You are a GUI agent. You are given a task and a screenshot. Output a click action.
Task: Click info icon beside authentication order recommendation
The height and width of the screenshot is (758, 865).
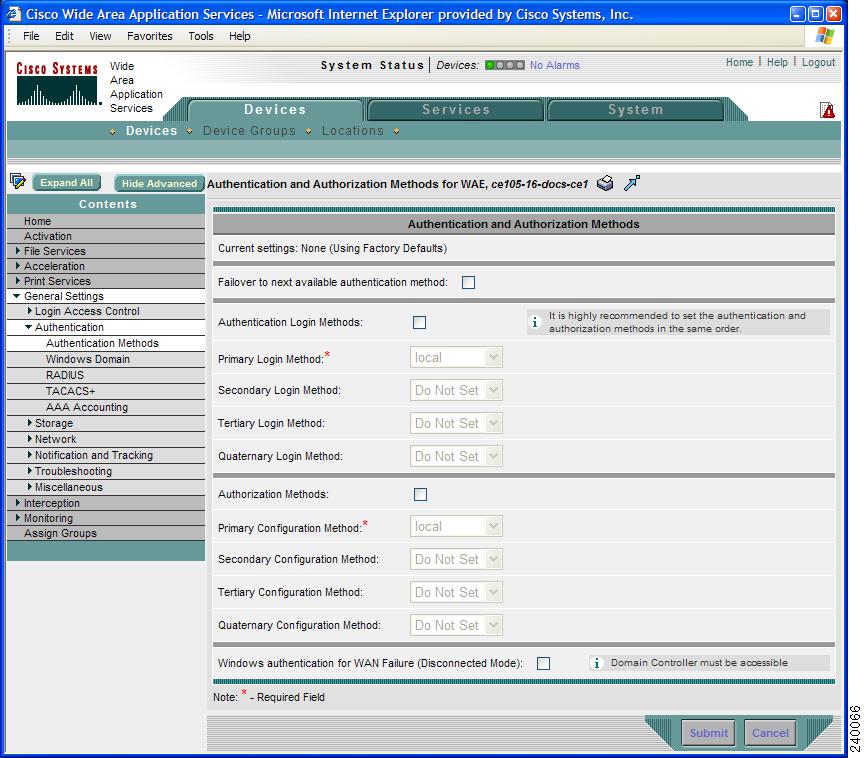[x=535, y=322]
